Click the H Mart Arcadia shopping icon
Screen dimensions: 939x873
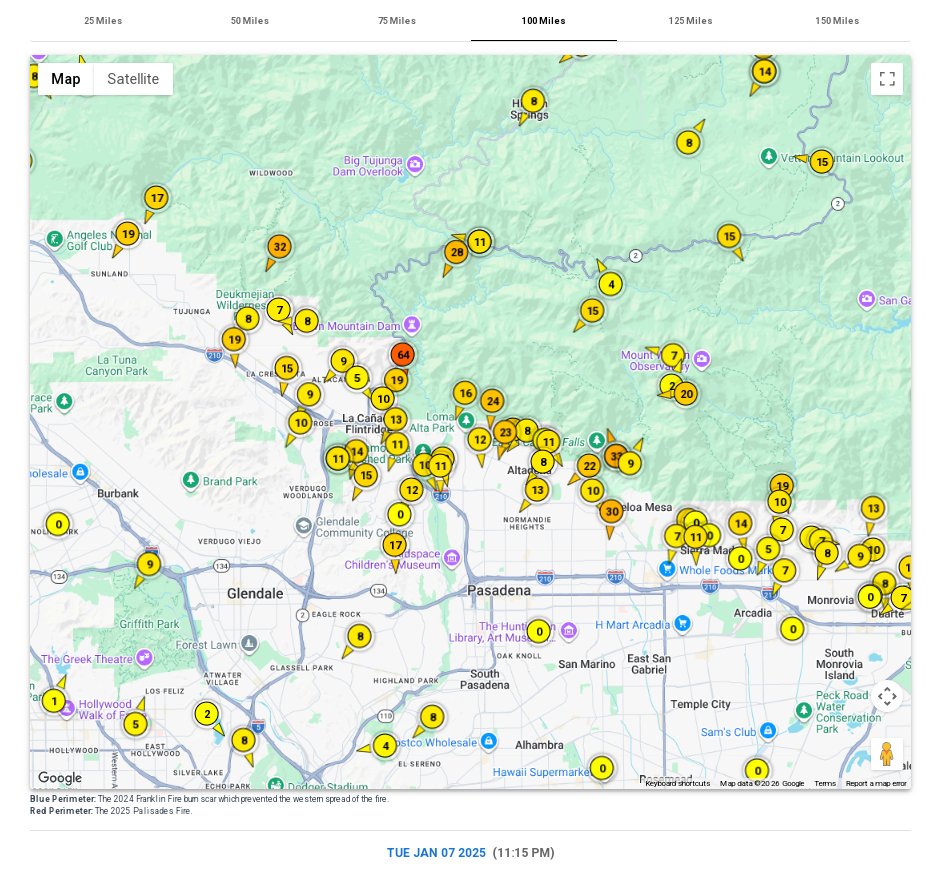(682, 624)
